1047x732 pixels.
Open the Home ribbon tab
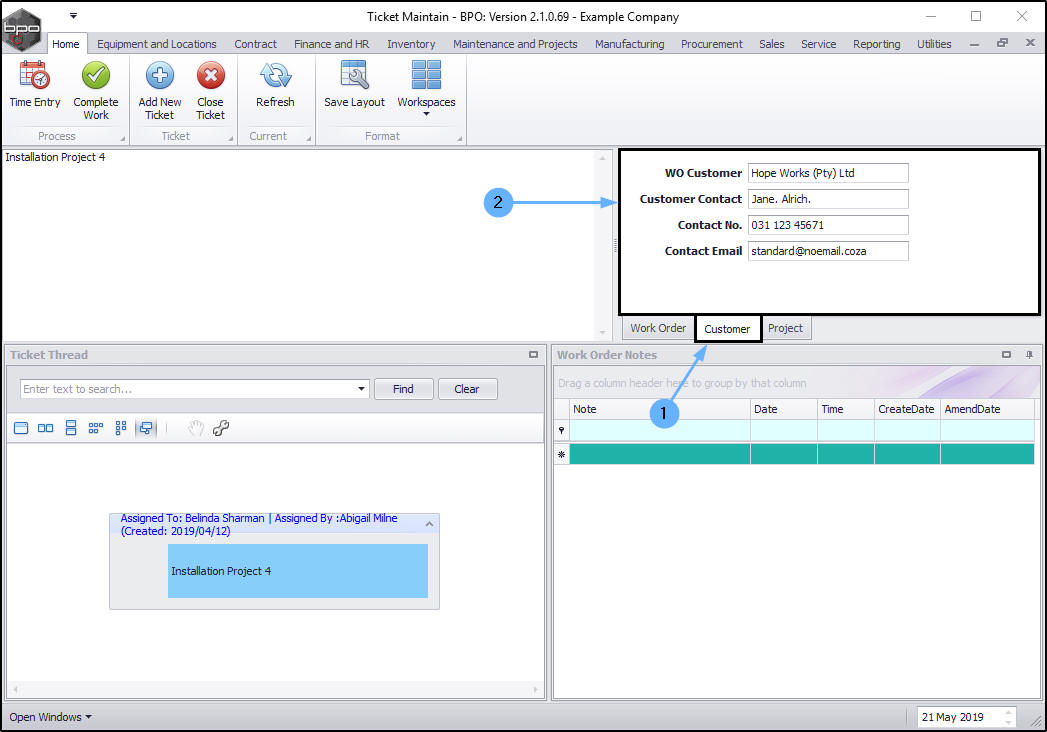point(65,44)
